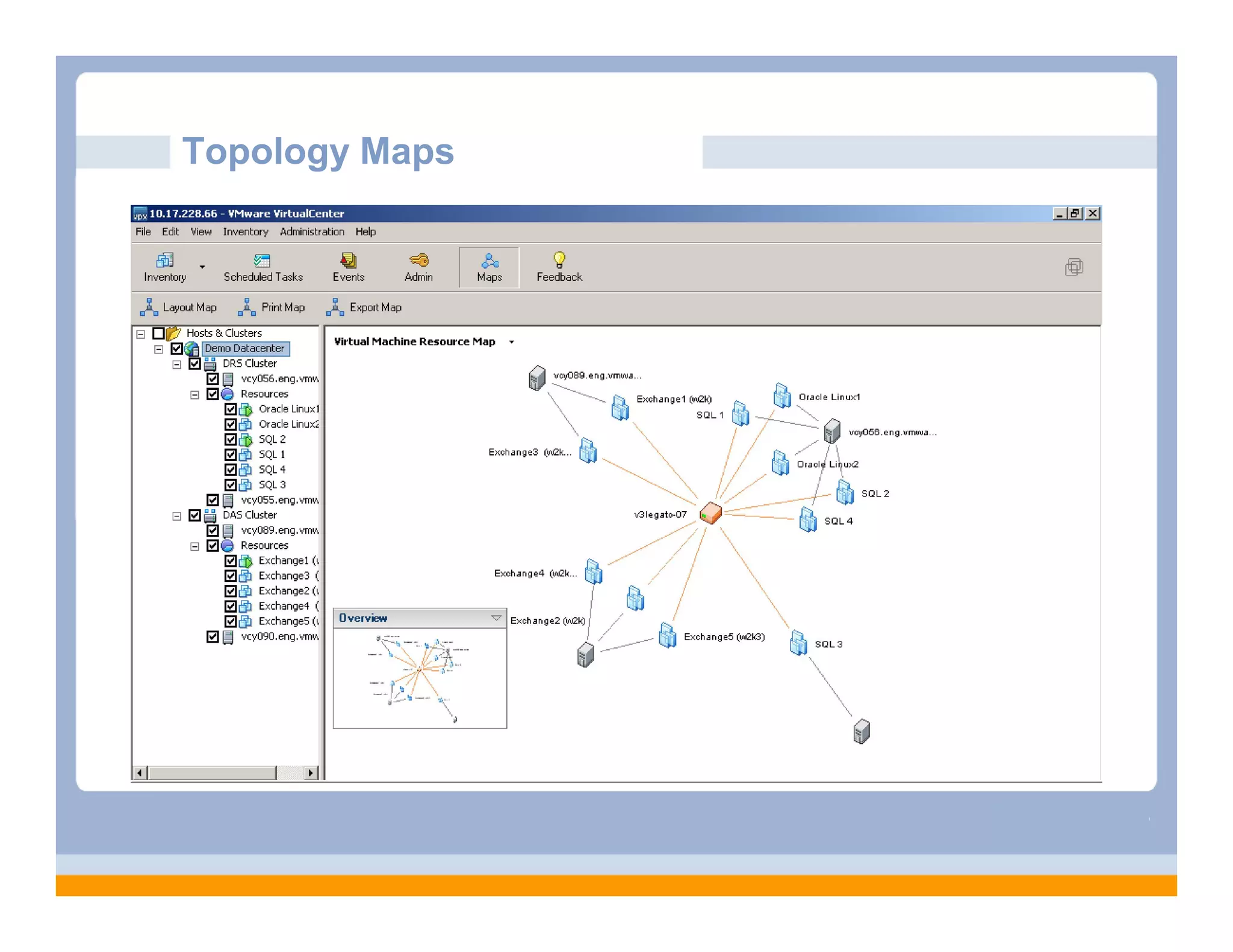Select the SQL 1 VM icon in map
This screenshot has width=1233, height=952.
pyautogui.click(x=741, y=413)
